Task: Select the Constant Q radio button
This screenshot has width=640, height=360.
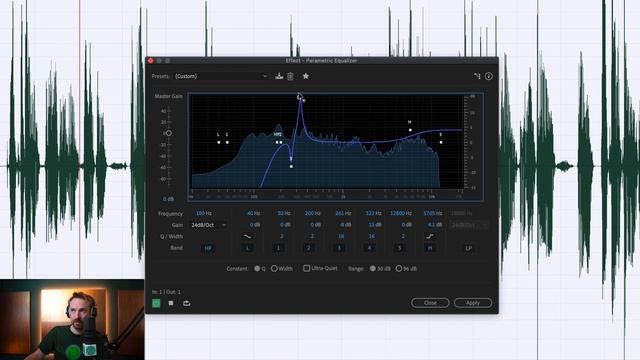Action: [x=257, y=269]
